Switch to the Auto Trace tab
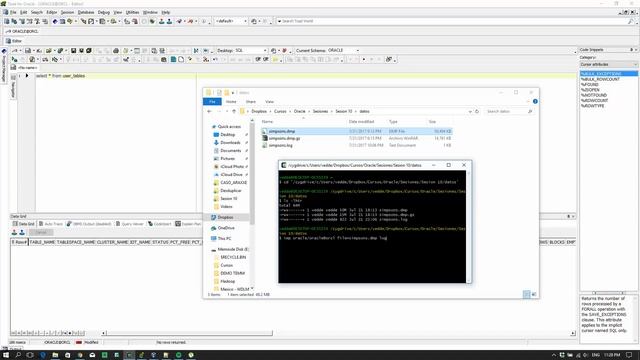 click(51, 224)
